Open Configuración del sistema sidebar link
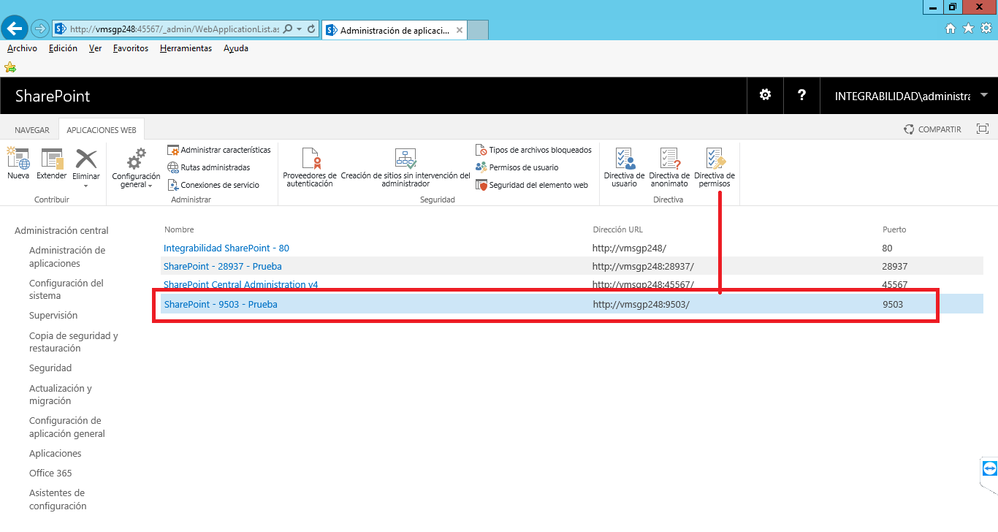This screenshot has width=998, height=532. tap(66, 289)
